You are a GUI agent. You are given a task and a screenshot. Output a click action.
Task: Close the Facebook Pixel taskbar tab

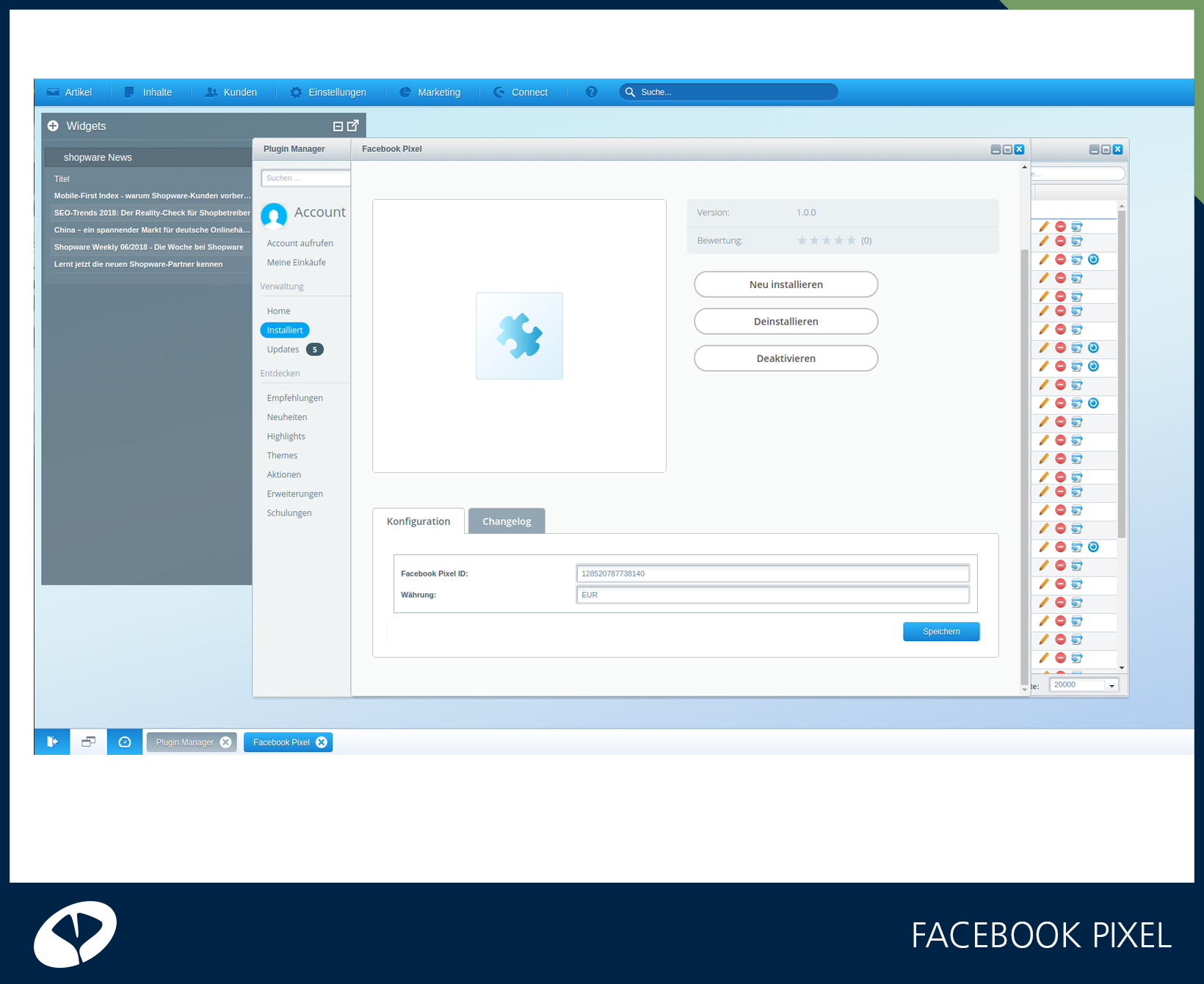(322, 742)
